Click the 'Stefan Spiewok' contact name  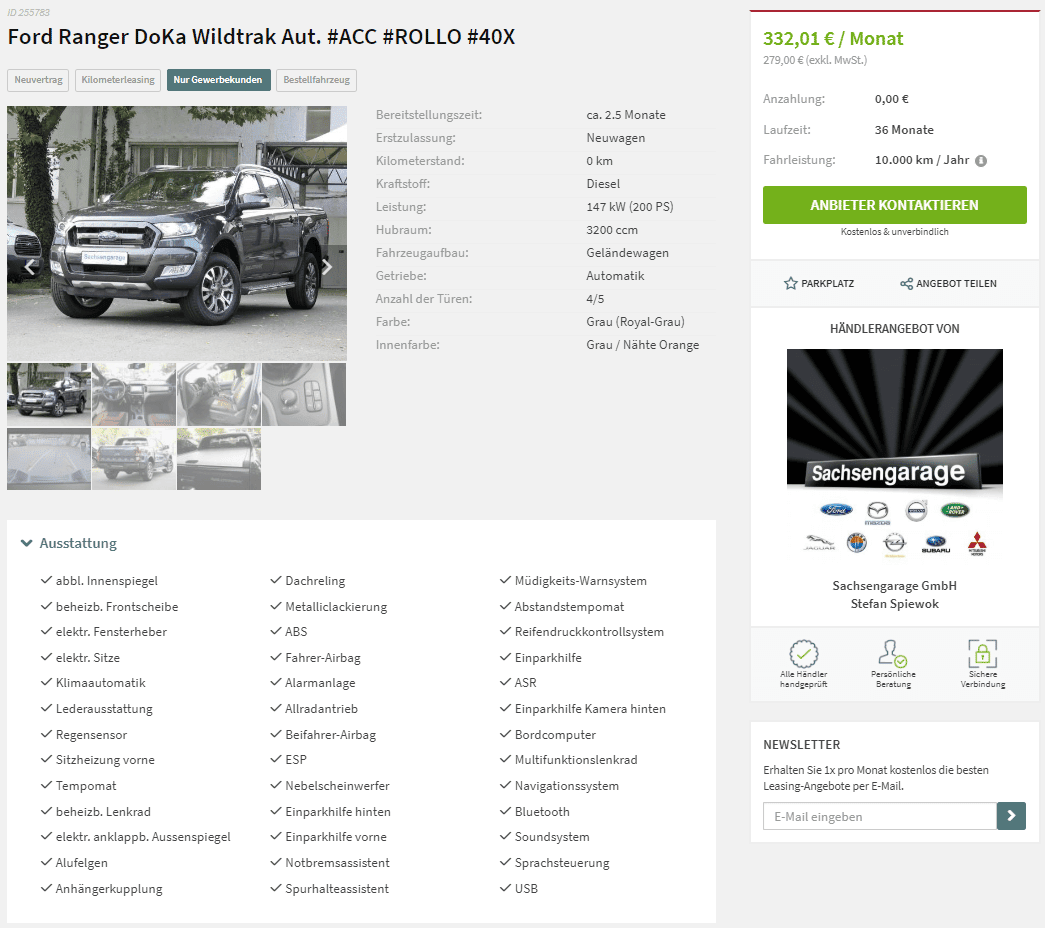point(894,603)
